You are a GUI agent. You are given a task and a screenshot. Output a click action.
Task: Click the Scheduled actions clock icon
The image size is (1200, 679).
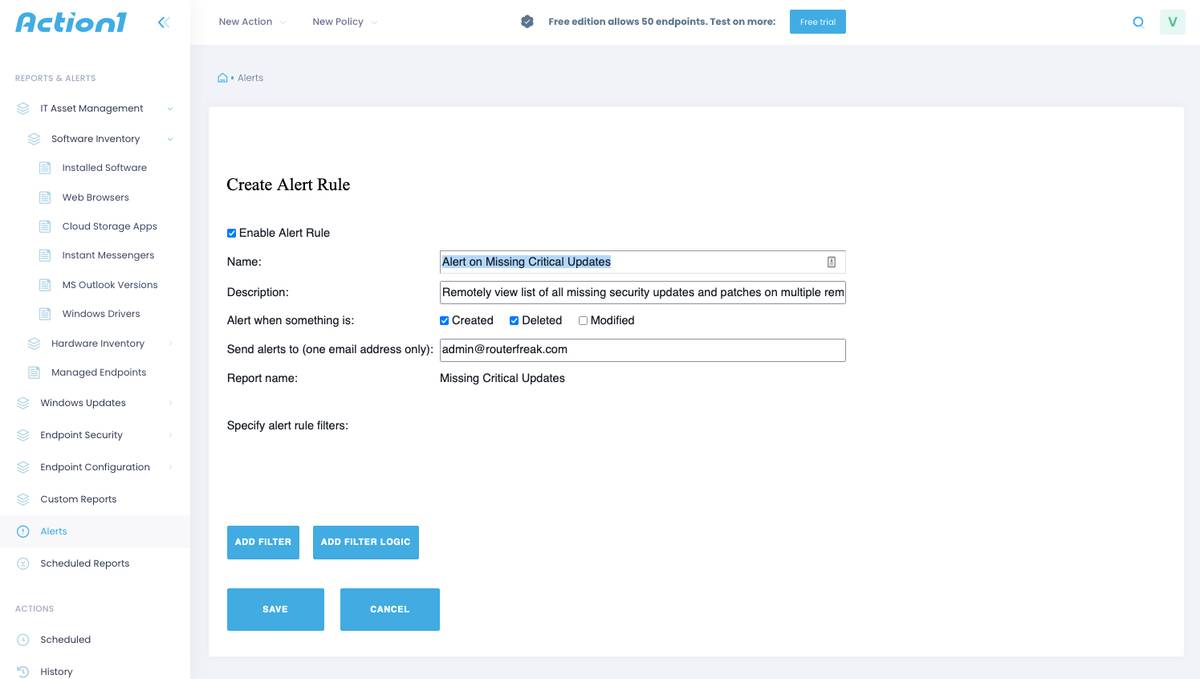23,639
